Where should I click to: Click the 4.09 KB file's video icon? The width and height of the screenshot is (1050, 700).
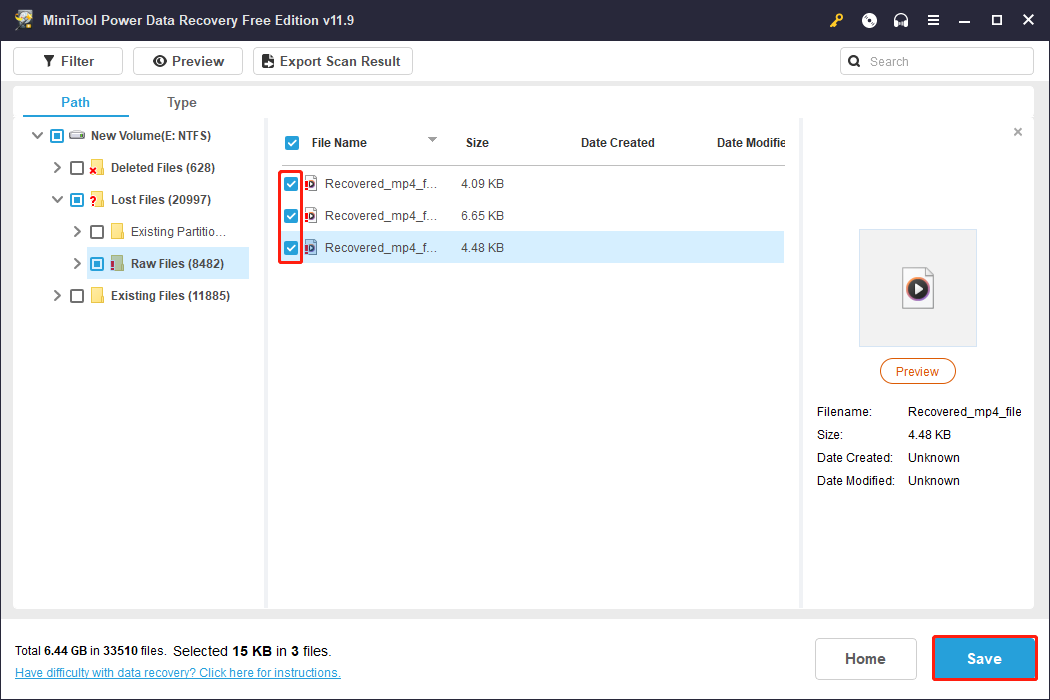point(311,184)
